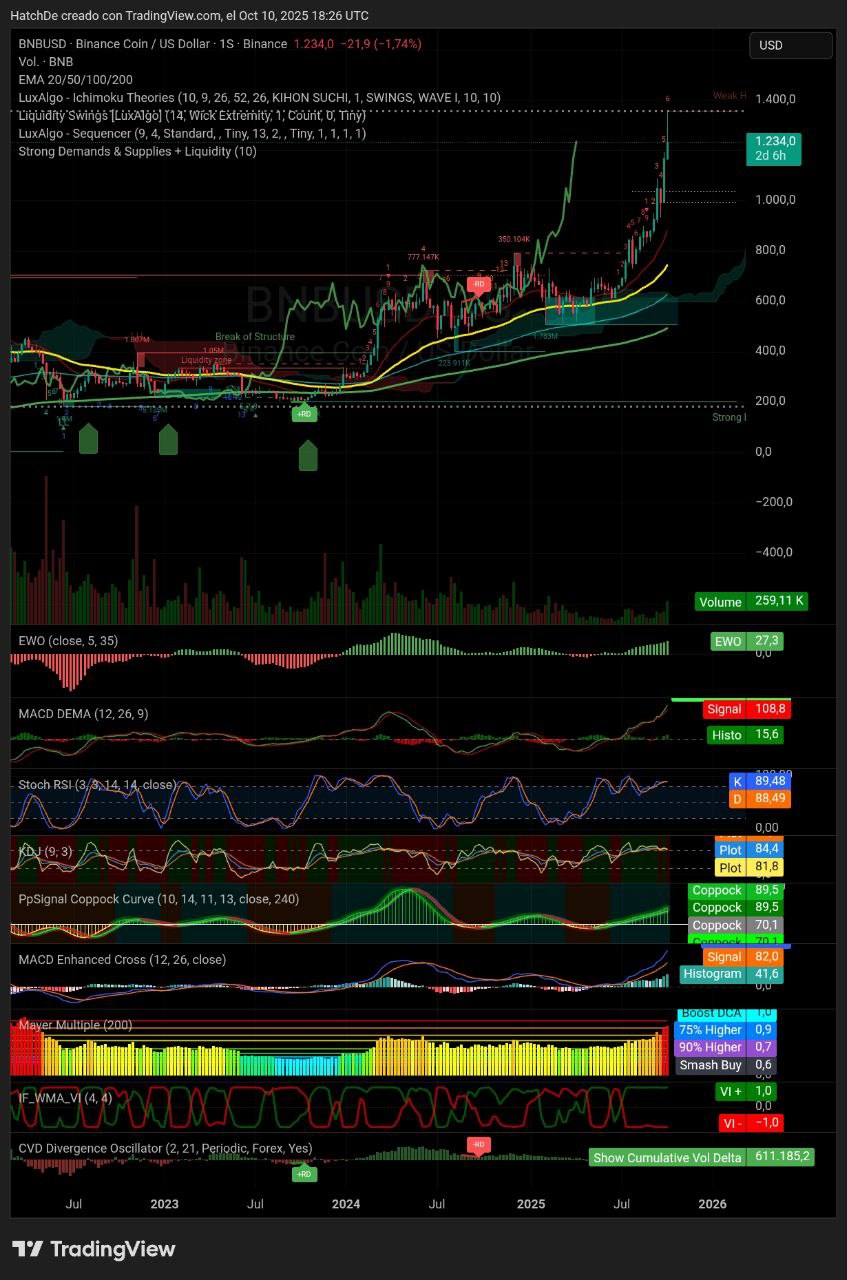This screenshot has width=847, height=1280.
Task: Click the 2025 label on the time axis
Action: coord(530,1203)
